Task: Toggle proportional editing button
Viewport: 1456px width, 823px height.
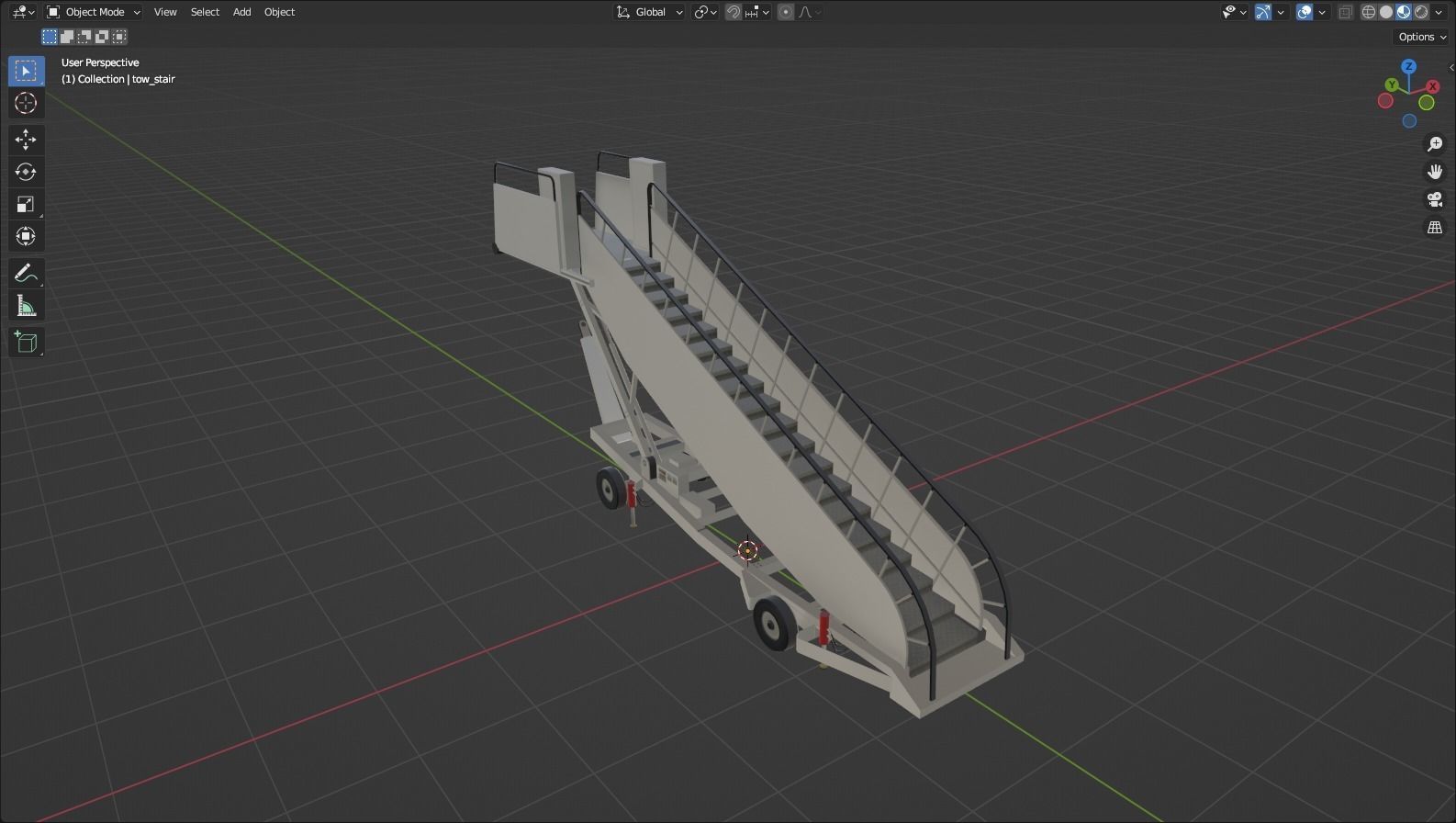Action: (786, 12)
